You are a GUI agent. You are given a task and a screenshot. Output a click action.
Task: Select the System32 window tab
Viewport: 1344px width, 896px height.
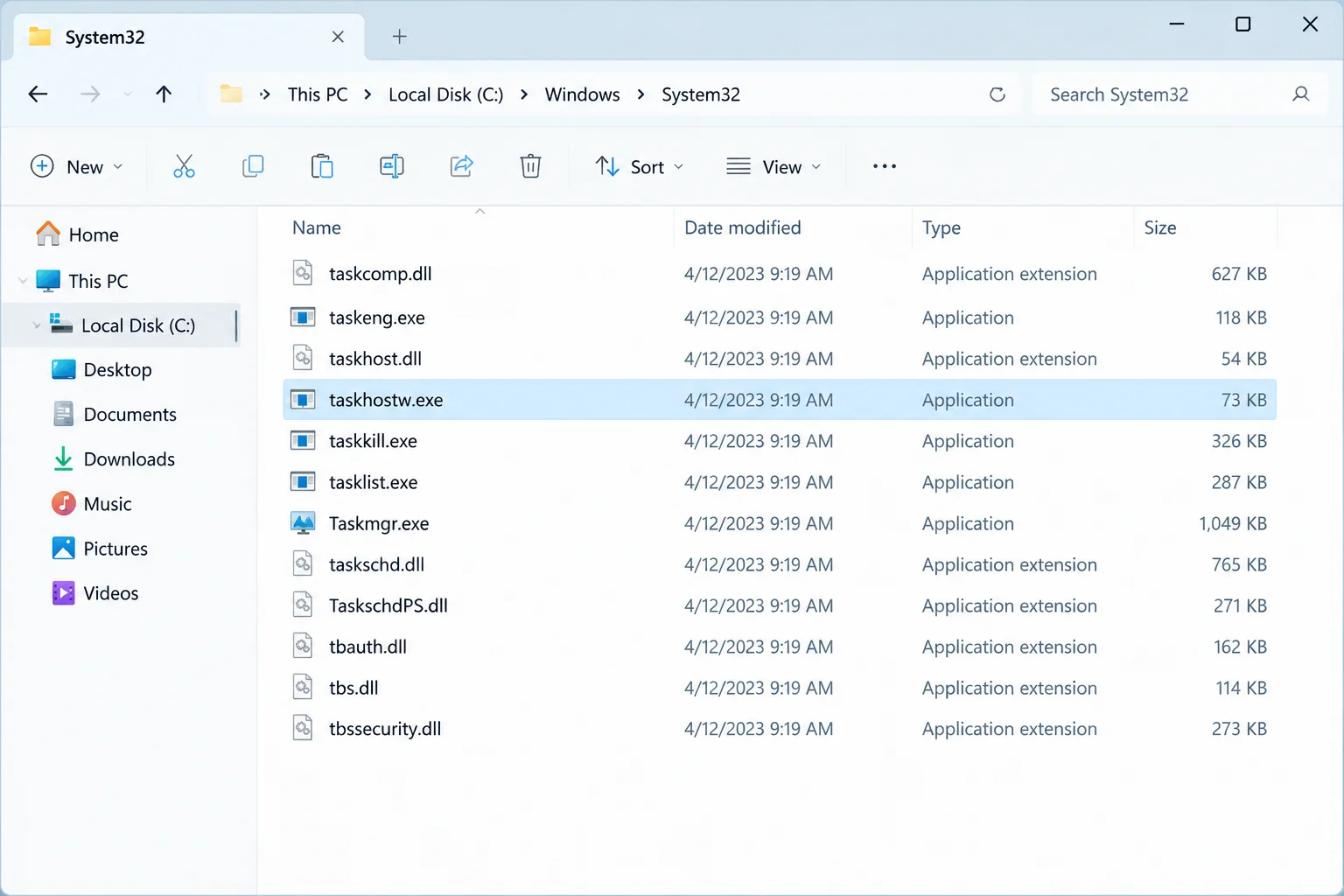coord(188,38)
